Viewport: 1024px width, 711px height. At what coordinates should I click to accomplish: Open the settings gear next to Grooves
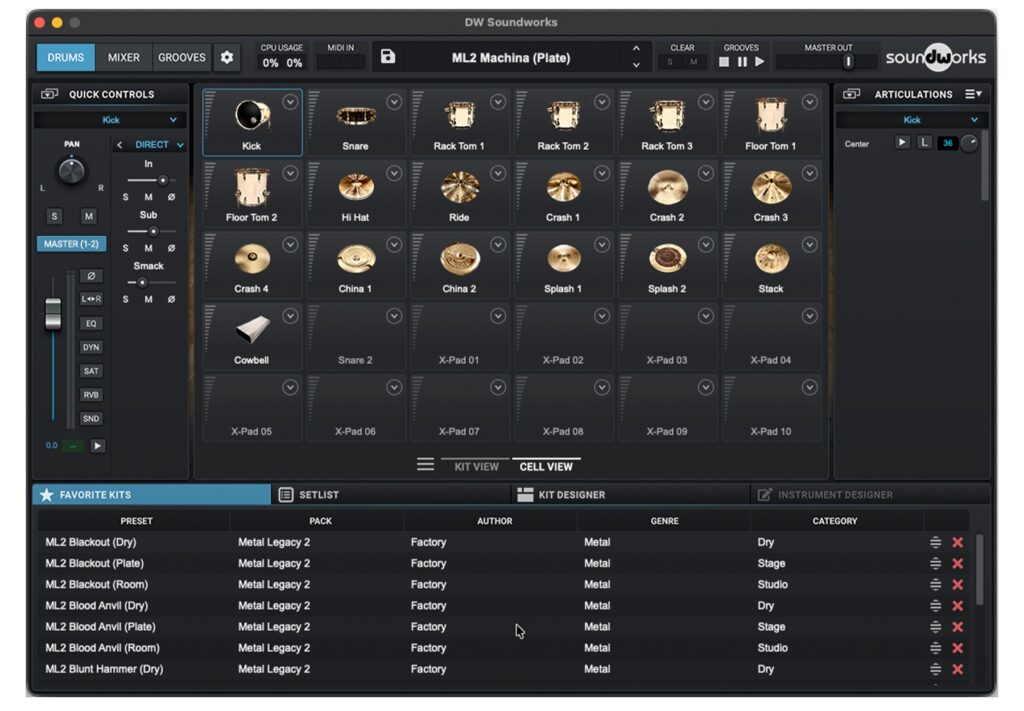point(226,57)
